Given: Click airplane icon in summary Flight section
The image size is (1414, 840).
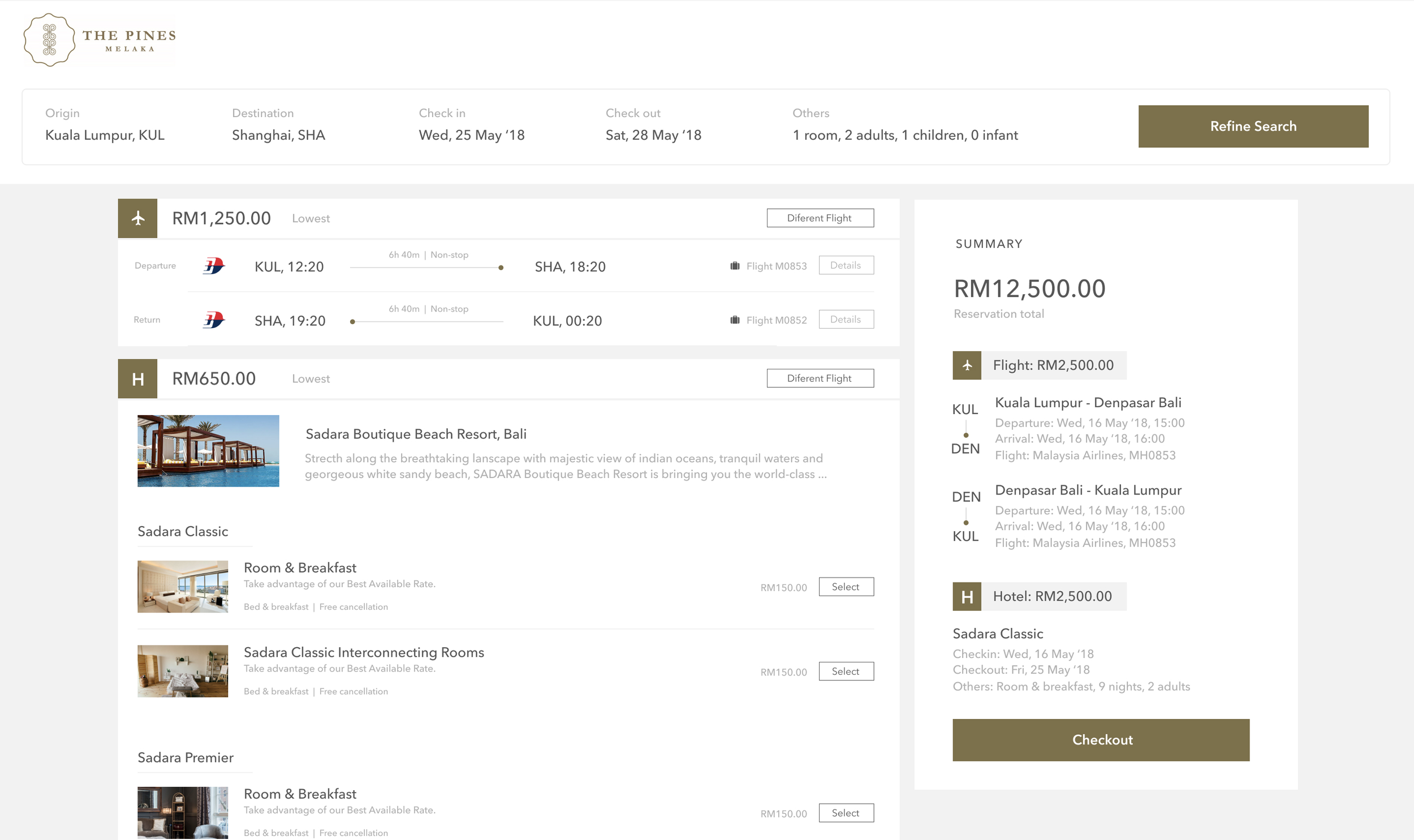Looking at the screenshot, I should pos(967,365).
